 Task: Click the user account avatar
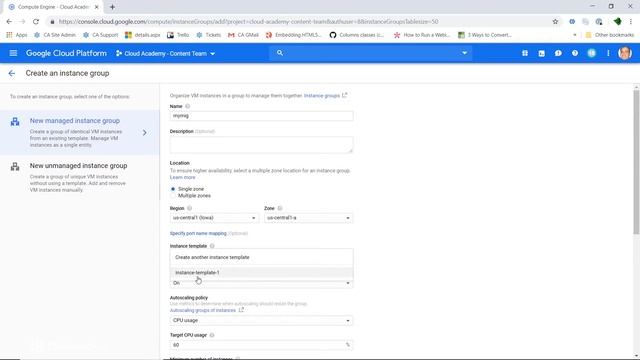coord(625,53)
